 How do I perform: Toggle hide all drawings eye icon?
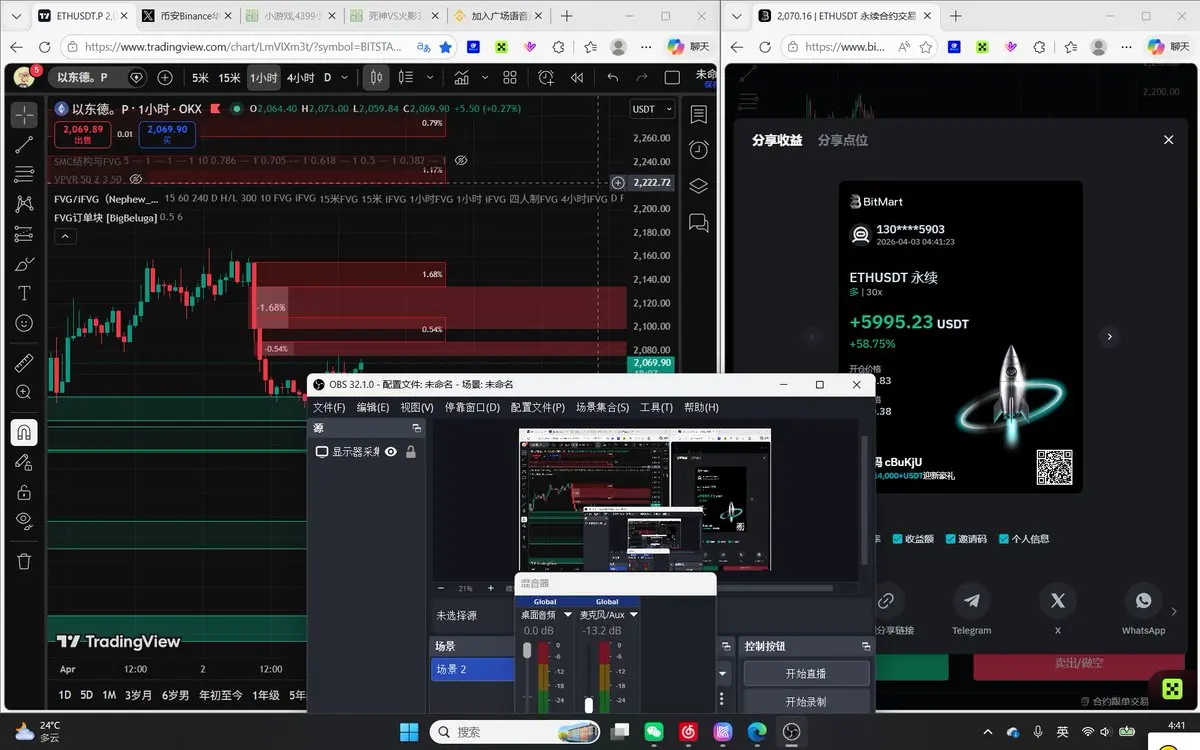click(24, 521)
